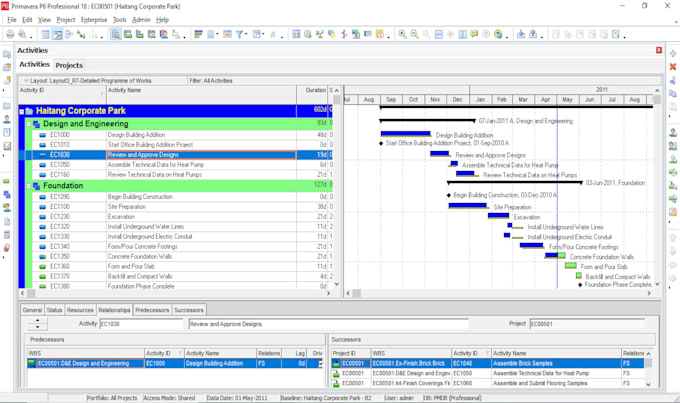Viewport: 680px width, 403px height.
Task: Select successor row EC1050 Assemble Technical Data
Action: coord(487,374)
